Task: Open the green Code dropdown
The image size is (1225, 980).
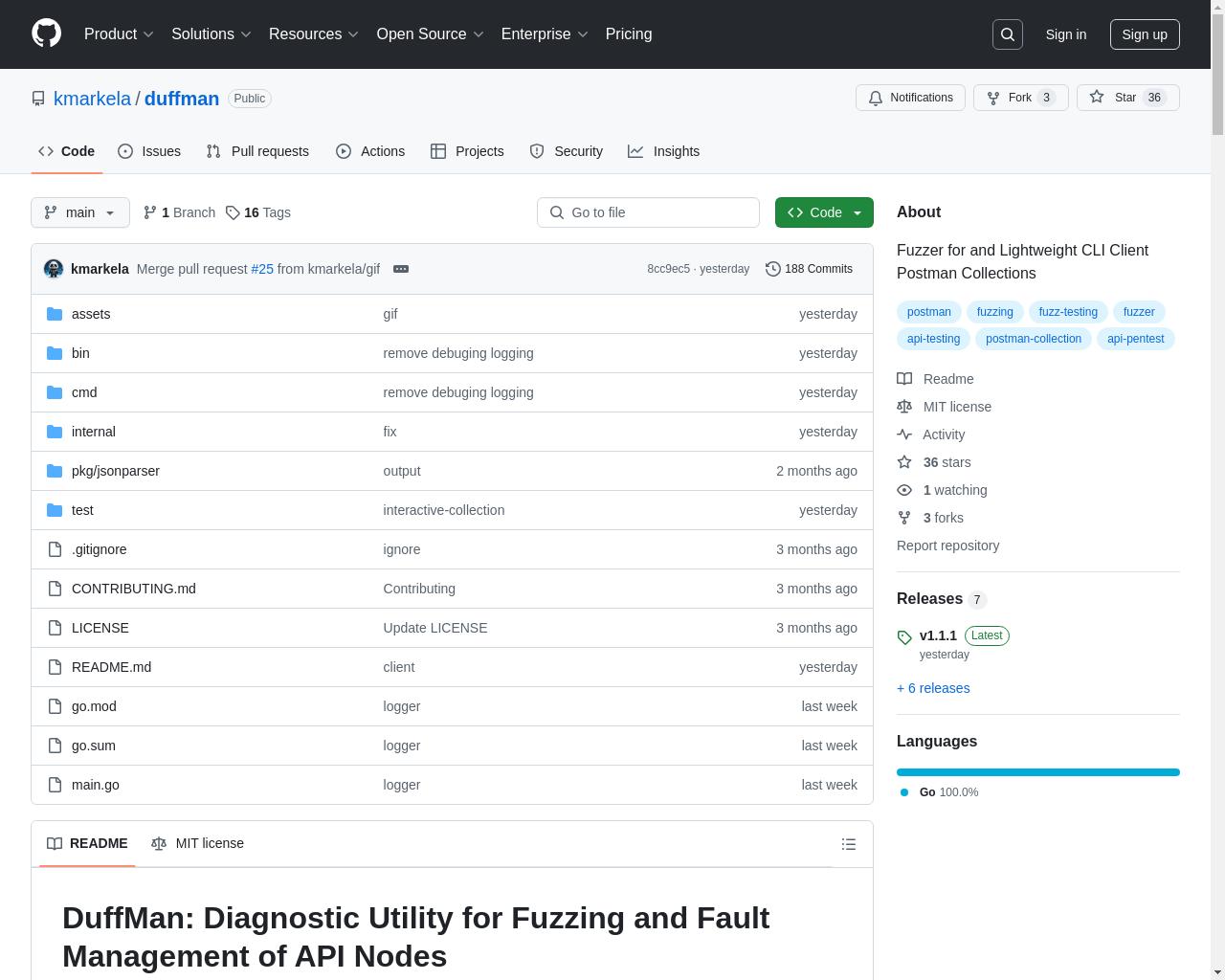Action: 824,212
